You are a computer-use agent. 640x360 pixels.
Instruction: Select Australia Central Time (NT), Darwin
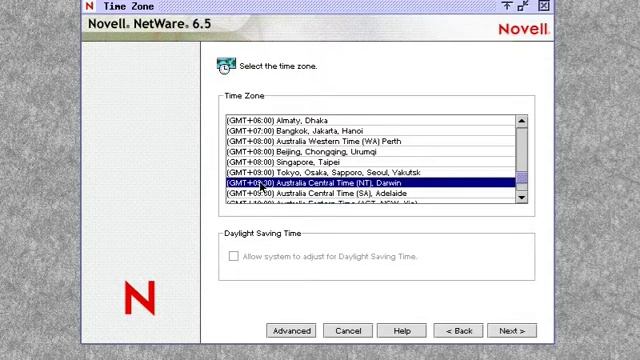371,183
